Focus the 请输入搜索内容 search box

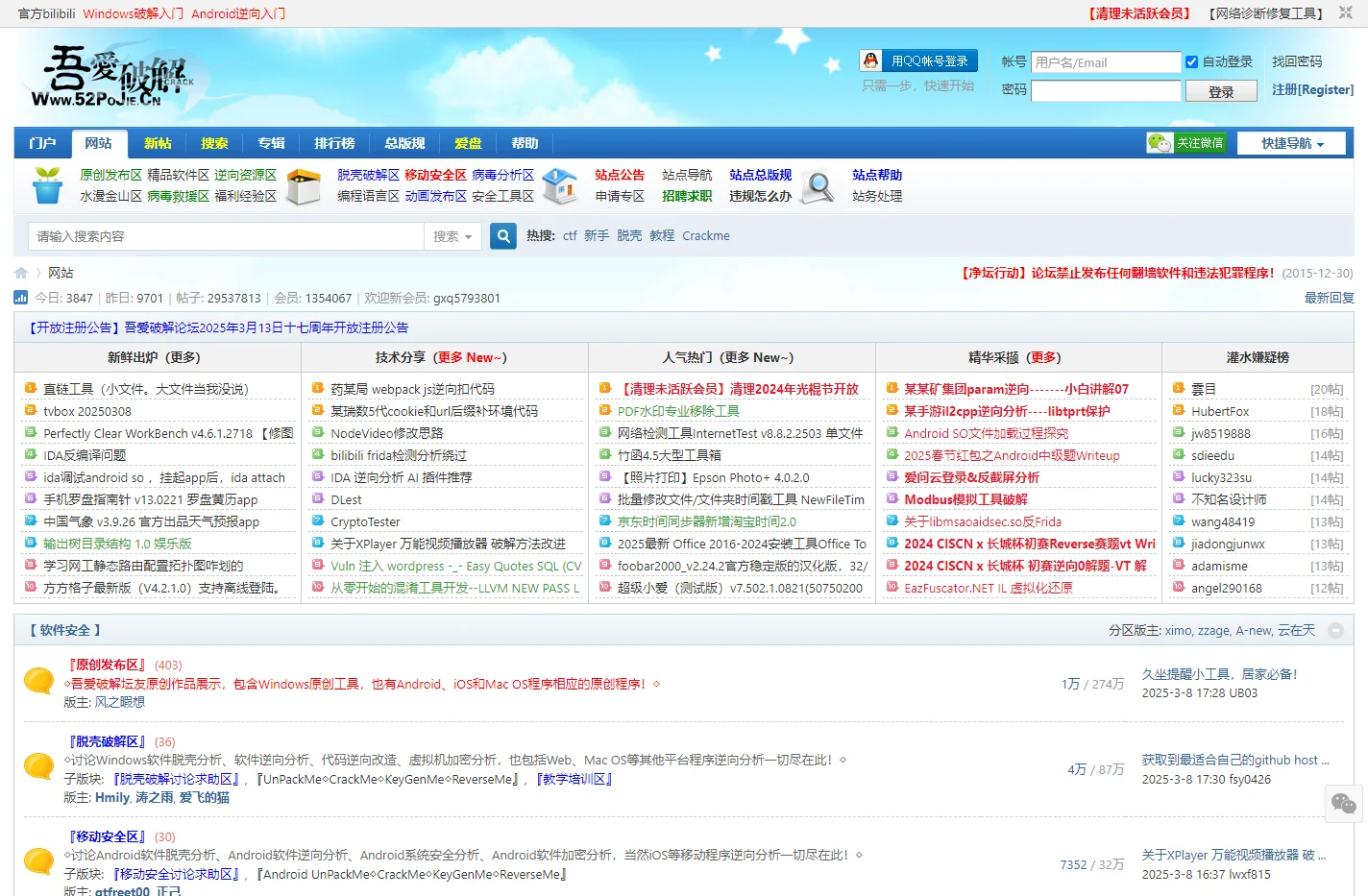click(226, 236)
